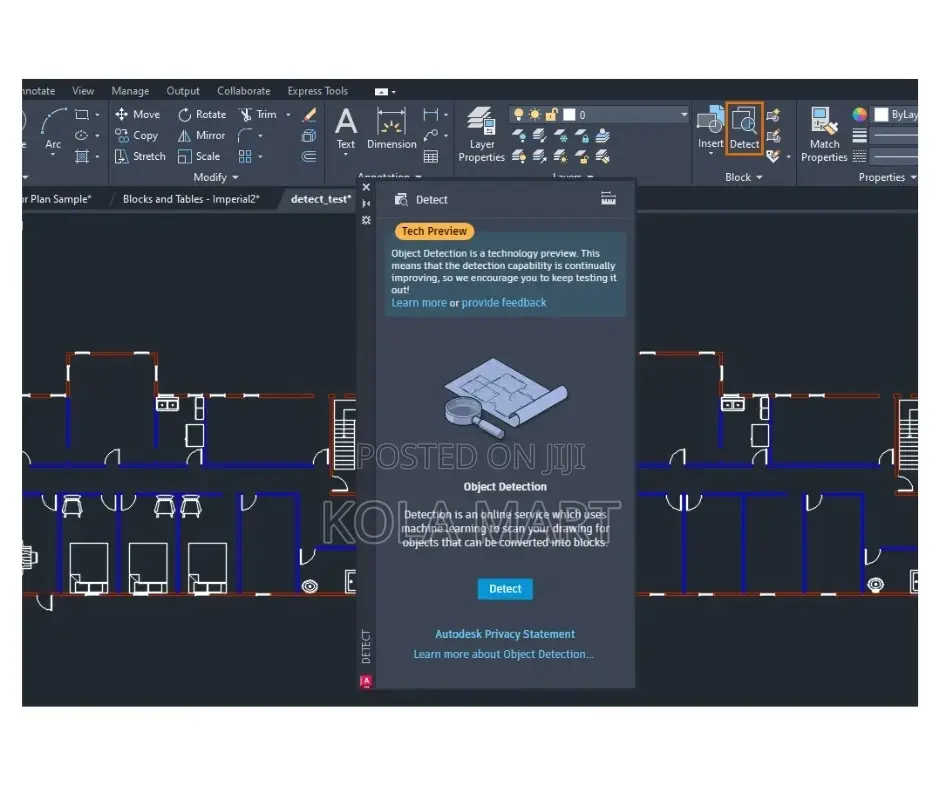Screen dimensions: 940x788
Task: Click layer 0 white color swatch
Action: (x=569, y=114)
